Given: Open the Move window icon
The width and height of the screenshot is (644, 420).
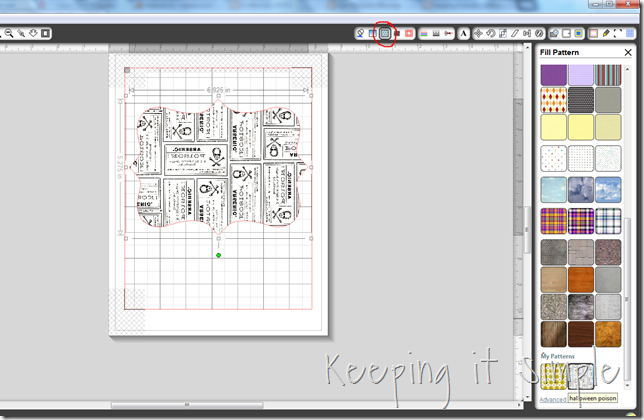Looking at the screenshot, I should [478, 33].
